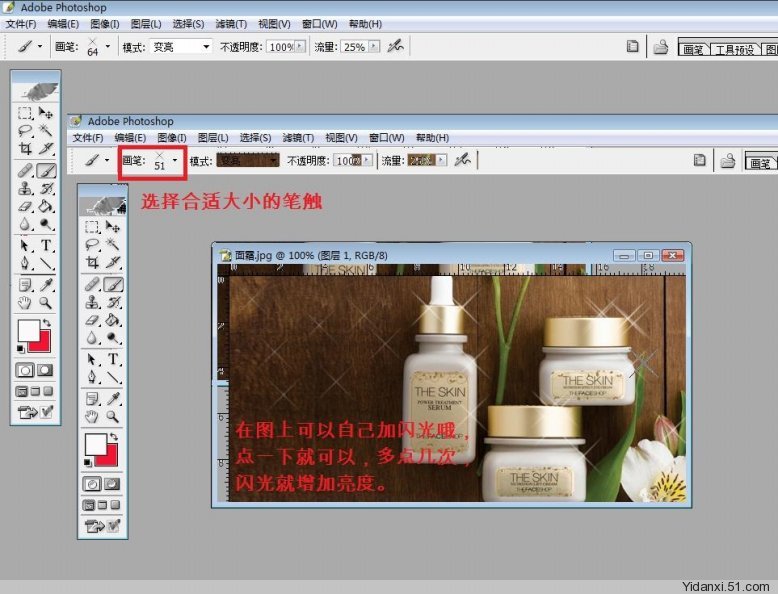Viewport: 778px width, 594px height.
Task: Select Clone Stamp tool in outer toolbox
Action: tap(25, 189)
